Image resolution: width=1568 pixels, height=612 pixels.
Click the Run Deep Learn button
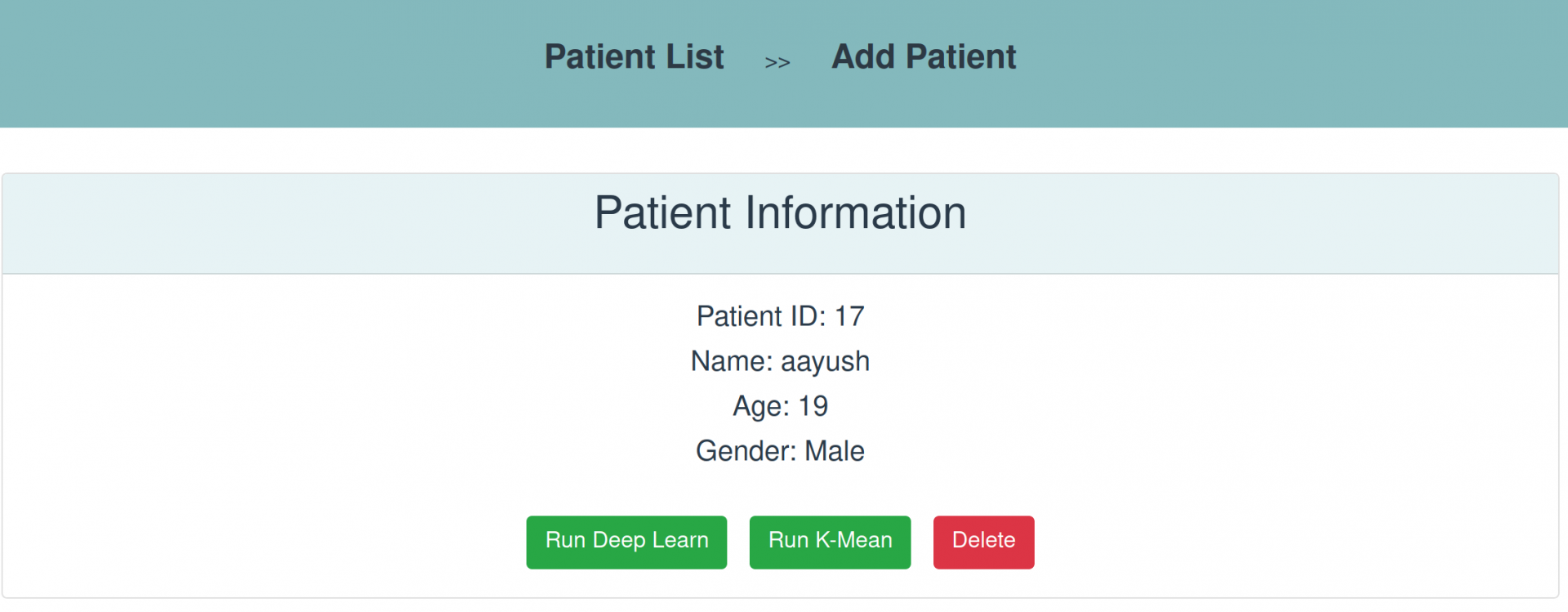626,541
